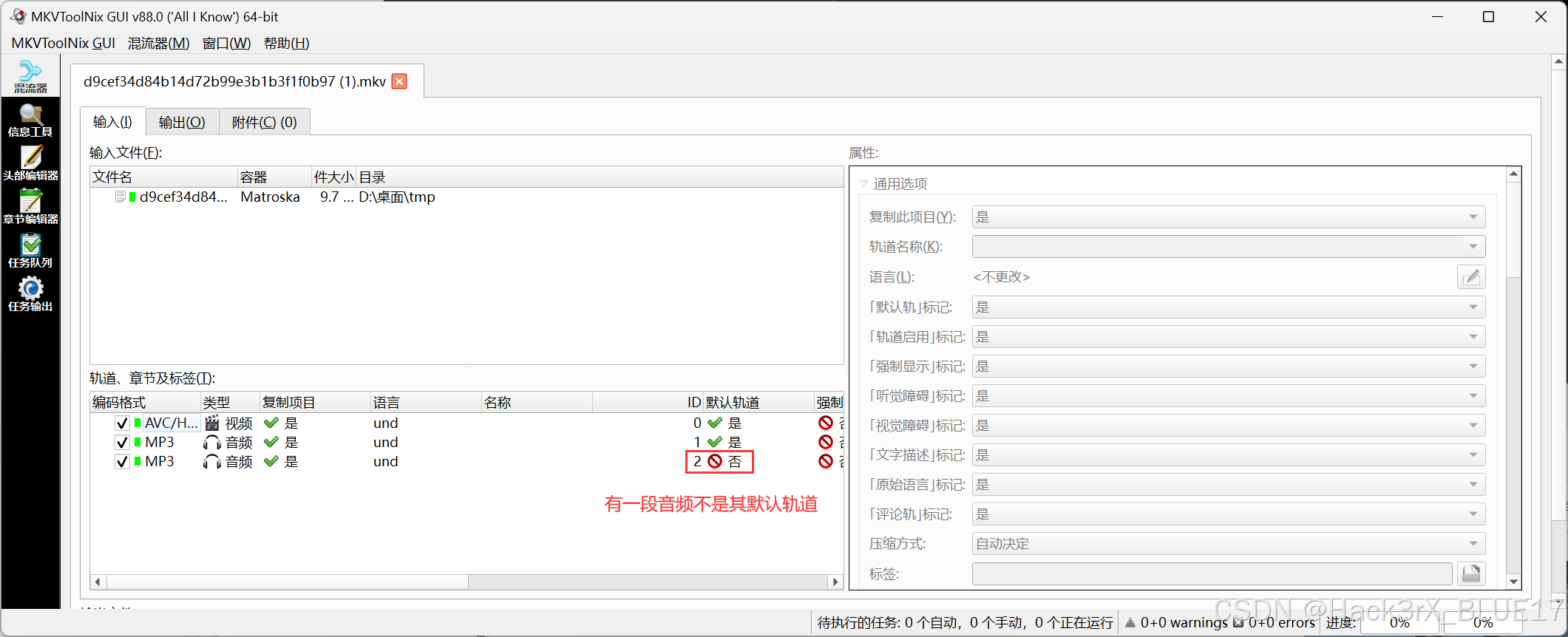1568x637 pixels.
Task: Click the 标签 text input field
Action: coord(1212,573)
